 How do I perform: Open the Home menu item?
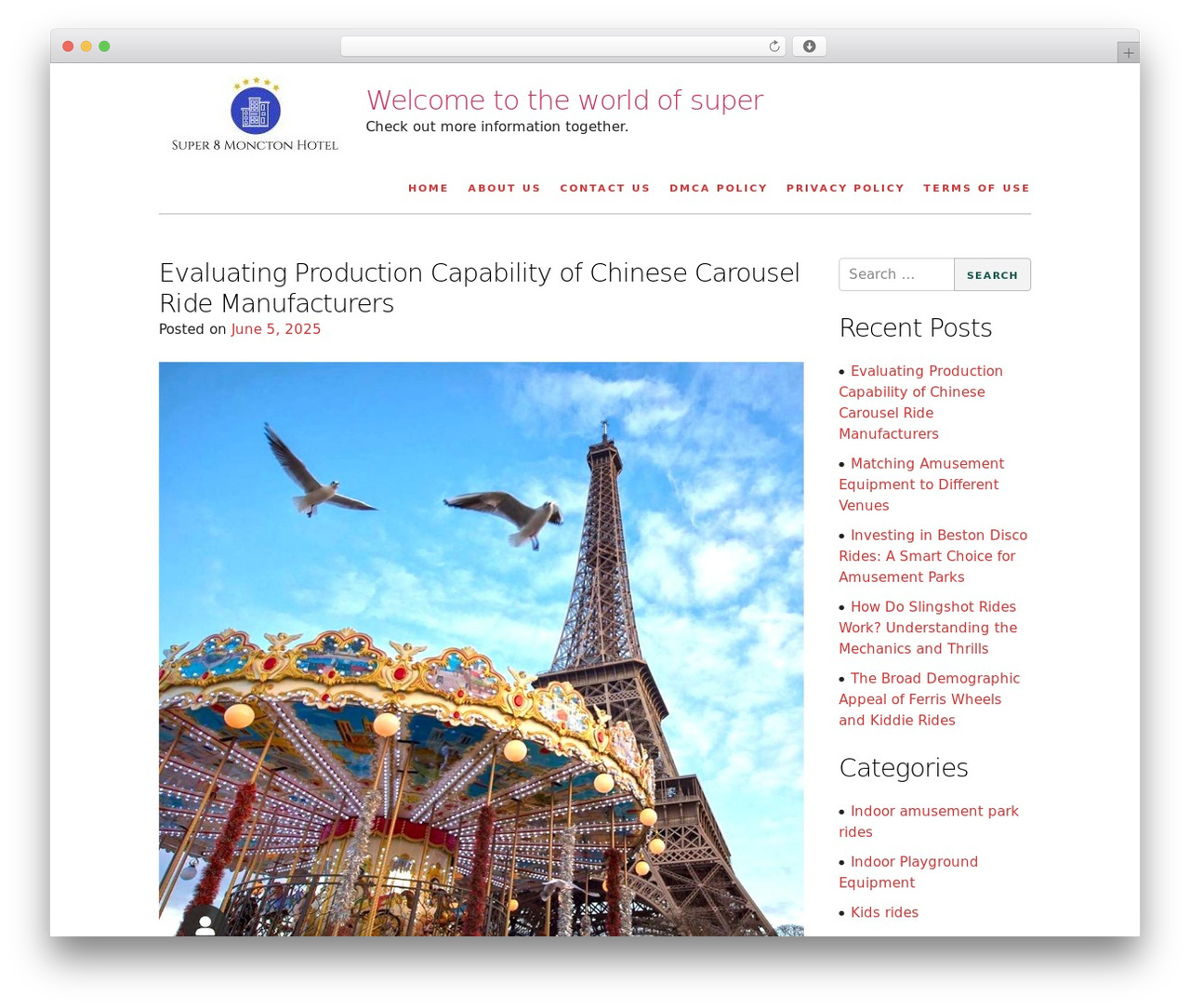[x=428, y=188]
